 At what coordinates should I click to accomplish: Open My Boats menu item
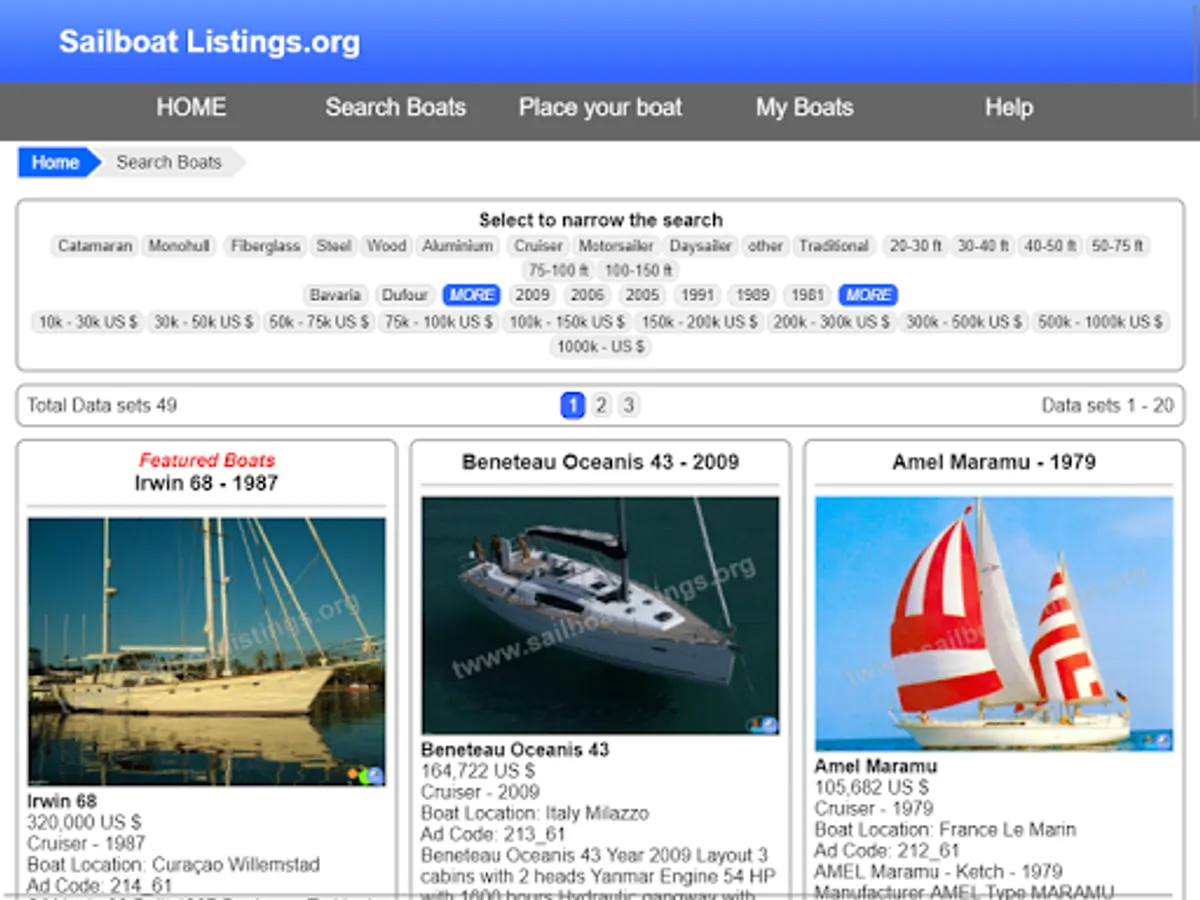[x=804, y=108]
